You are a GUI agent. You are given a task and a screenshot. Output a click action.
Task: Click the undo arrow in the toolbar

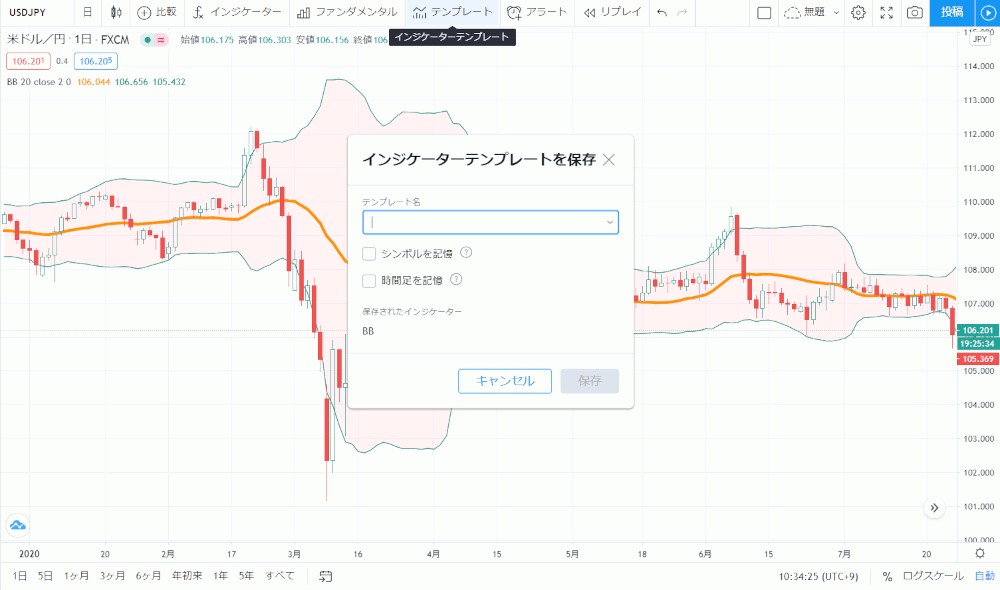pos(661,13)
